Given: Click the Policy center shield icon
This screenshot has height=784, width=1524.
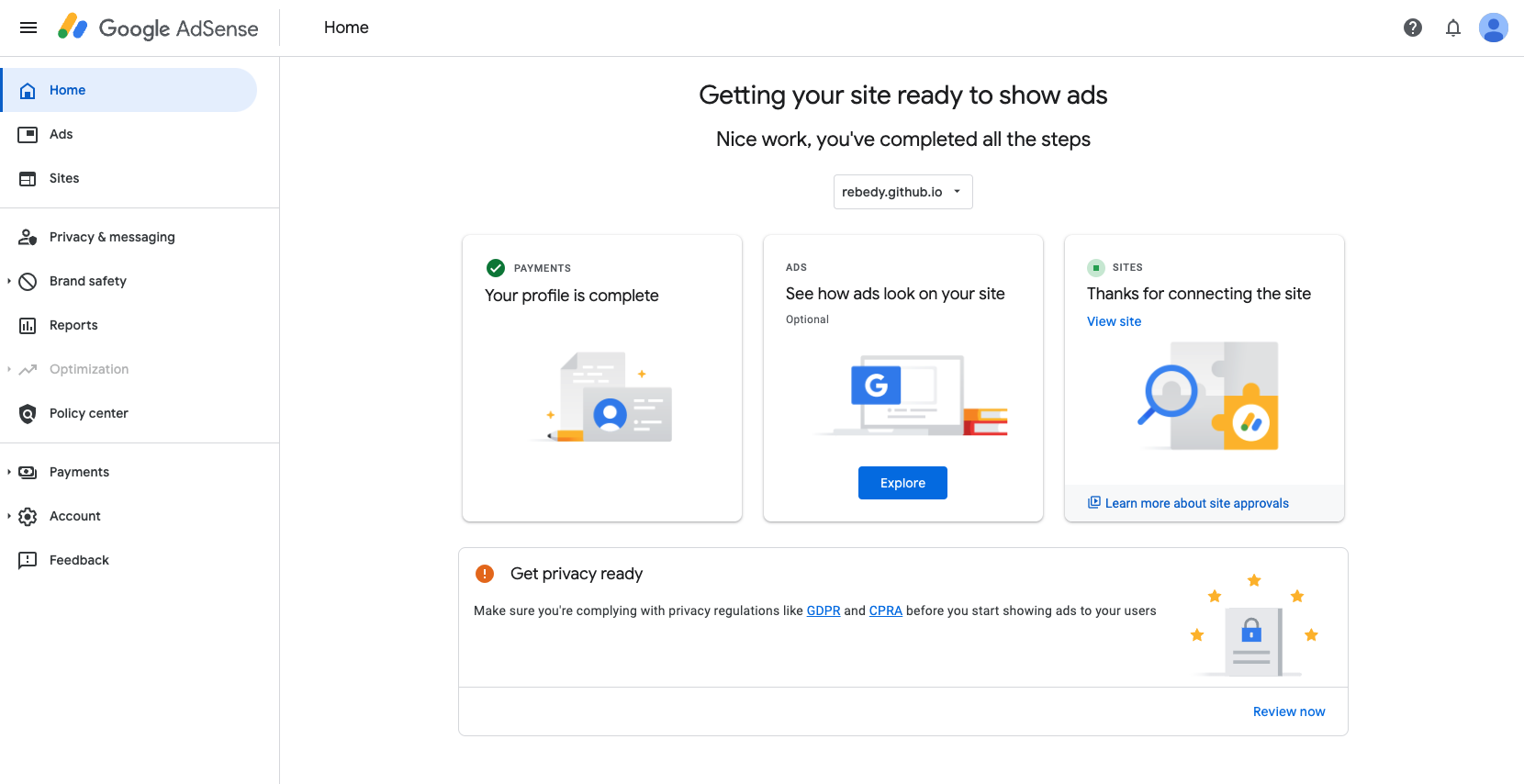Looking at the screenshot, I should (28, 413).
